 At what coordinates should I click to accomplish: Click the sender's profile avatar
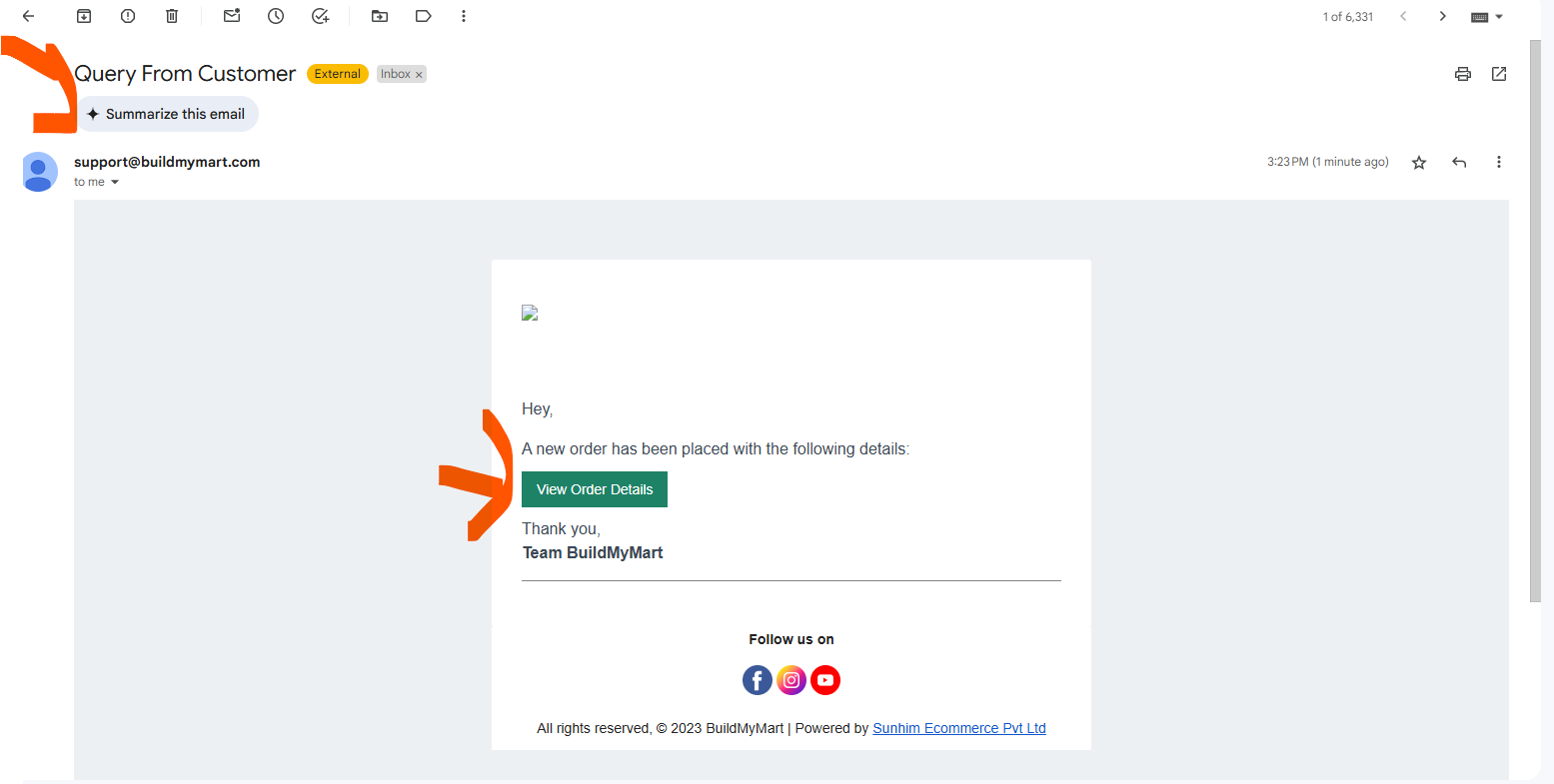pyautogui.click(x=39, y=171)
